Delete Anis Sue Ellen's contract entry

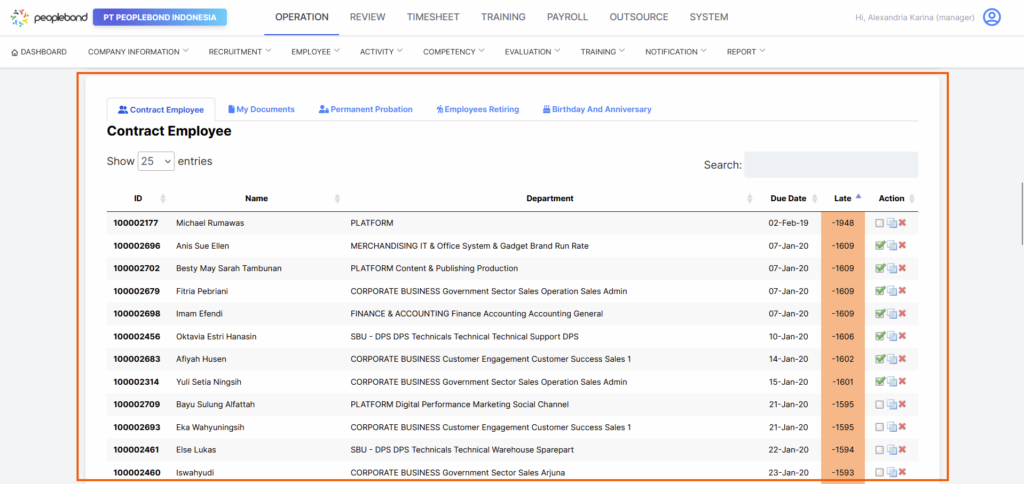click(902, 246)
